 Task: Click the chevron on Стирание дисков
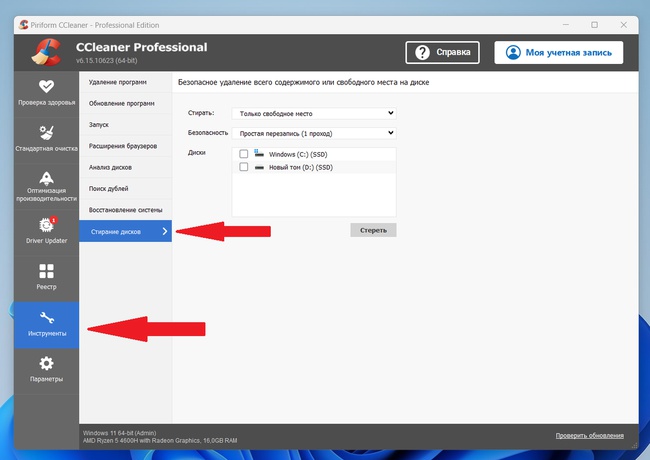[x=165, y=231]
